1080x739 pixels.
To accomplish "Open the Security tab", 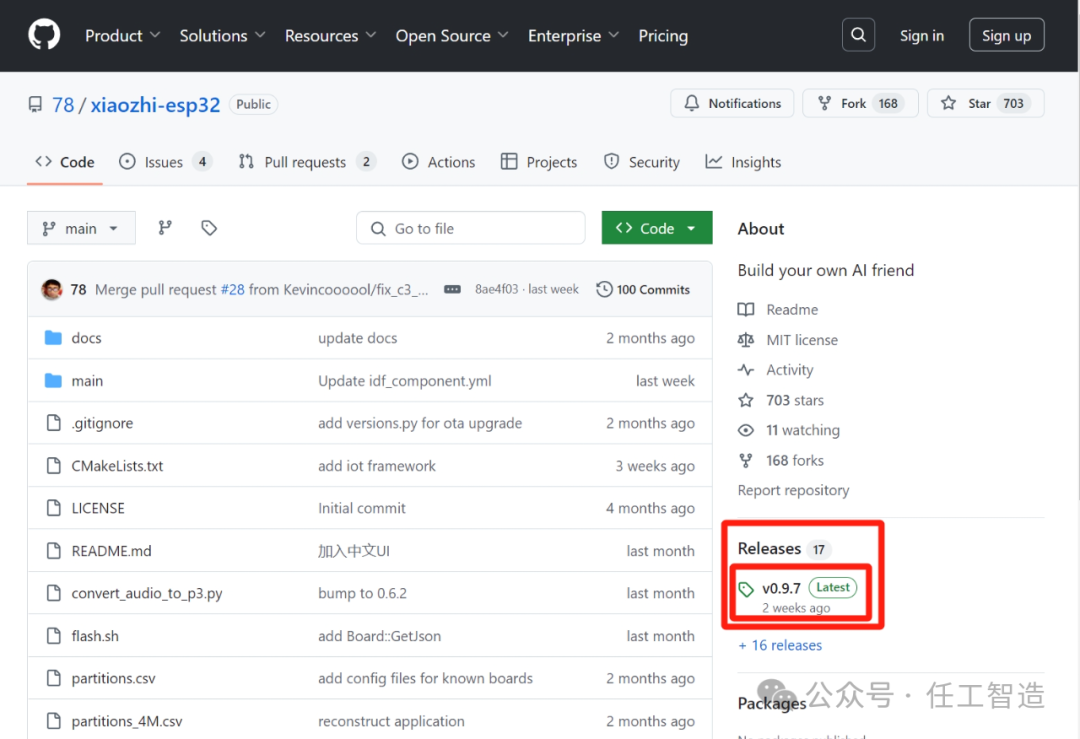I will pyautogui.click(x=641, y=162).
